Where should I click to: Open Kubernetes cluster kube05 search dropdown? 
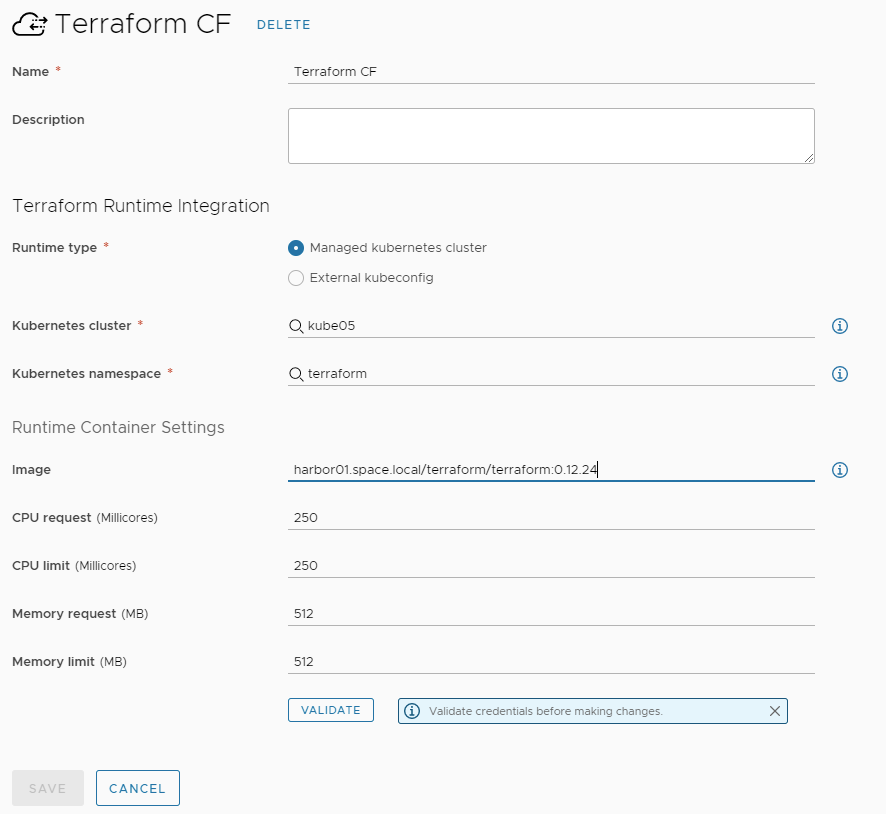551,326
